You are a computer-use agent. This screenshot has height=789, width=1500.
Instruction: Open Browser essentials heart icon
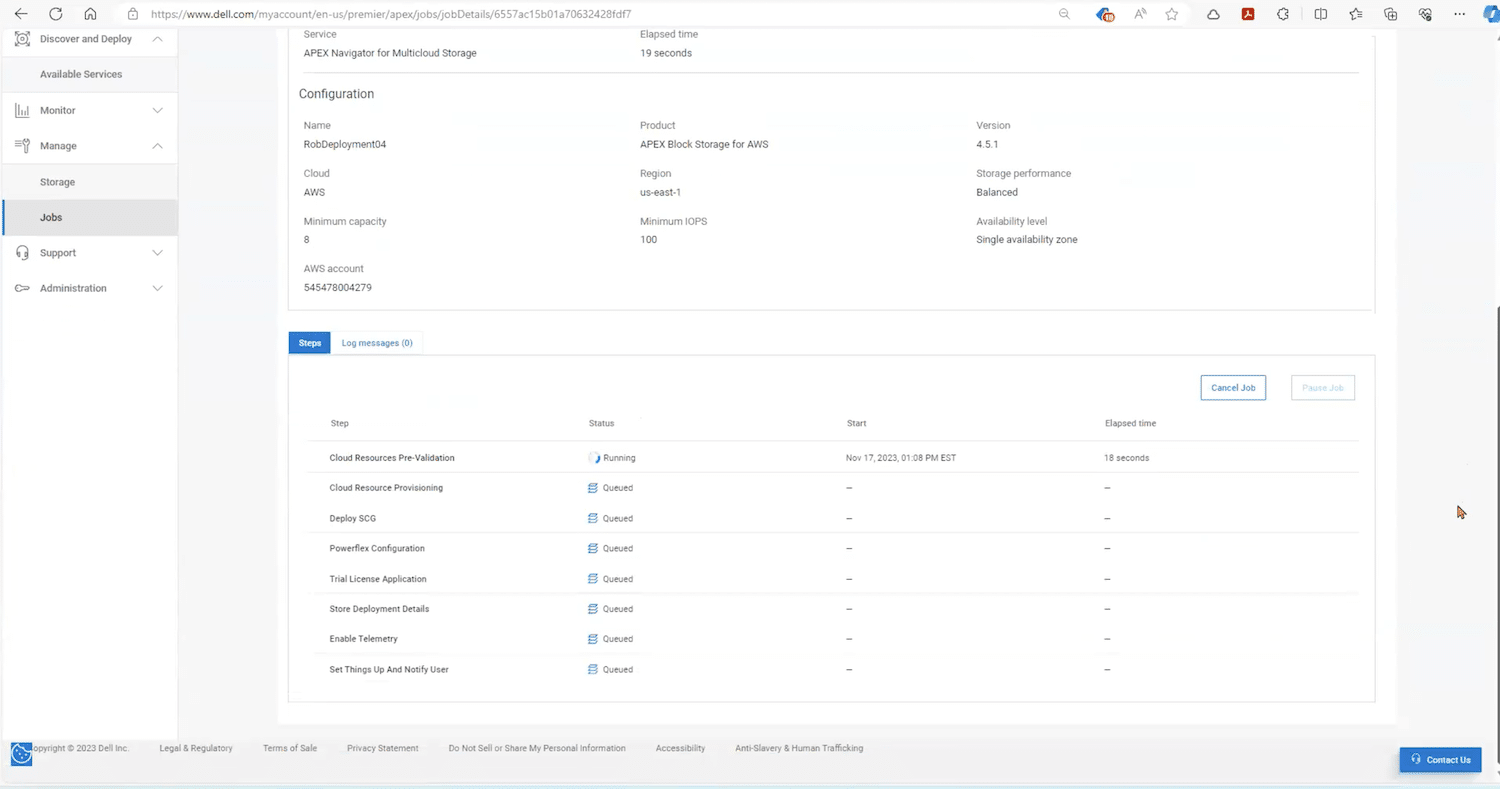(1426, 14)
